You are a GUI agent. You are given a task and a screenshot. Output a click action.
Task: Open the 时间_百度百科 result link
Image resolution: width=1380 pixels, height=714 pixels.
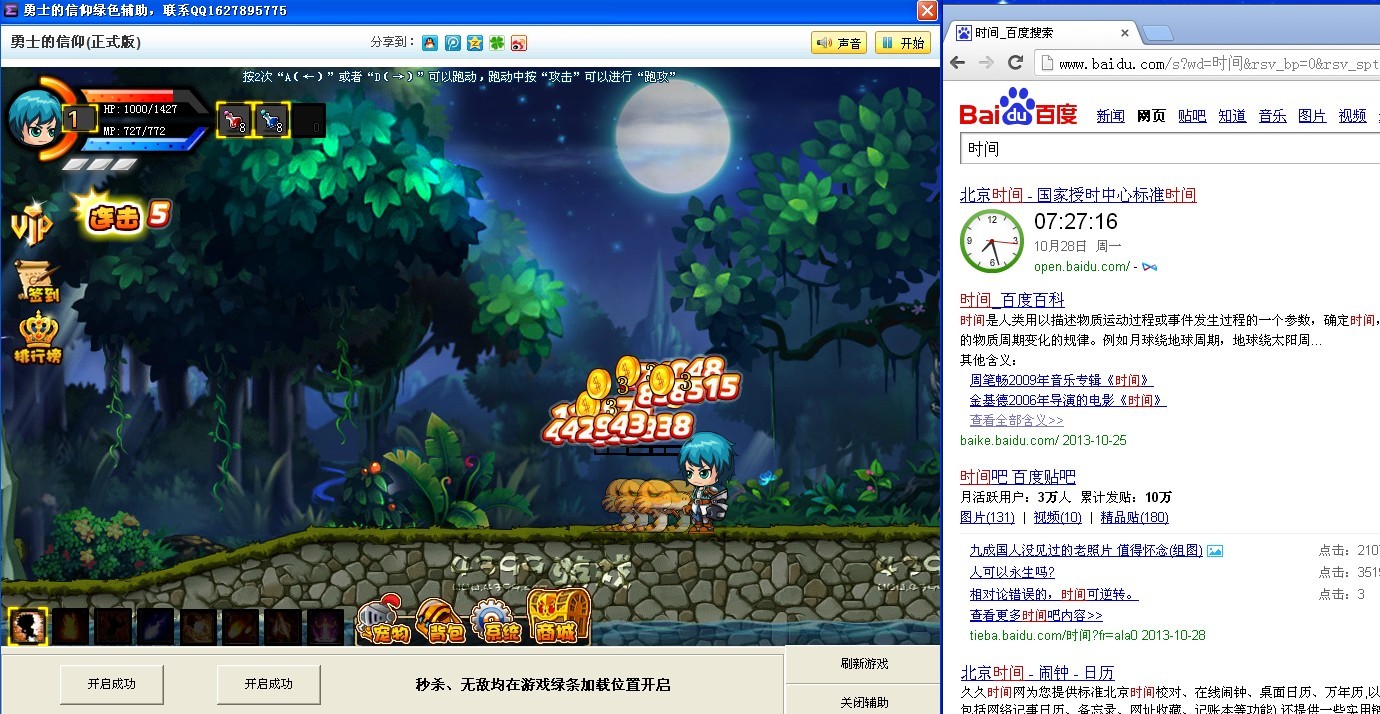click(x=1012, y=300)
